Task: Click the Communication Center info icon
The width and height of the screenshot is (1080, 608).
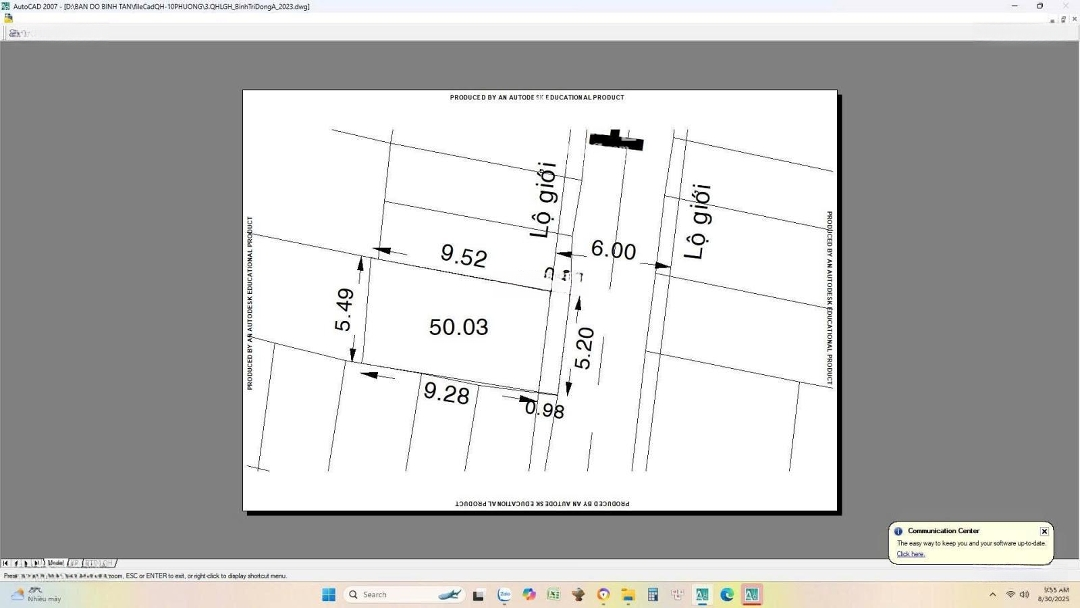Action: pos(898,531)
